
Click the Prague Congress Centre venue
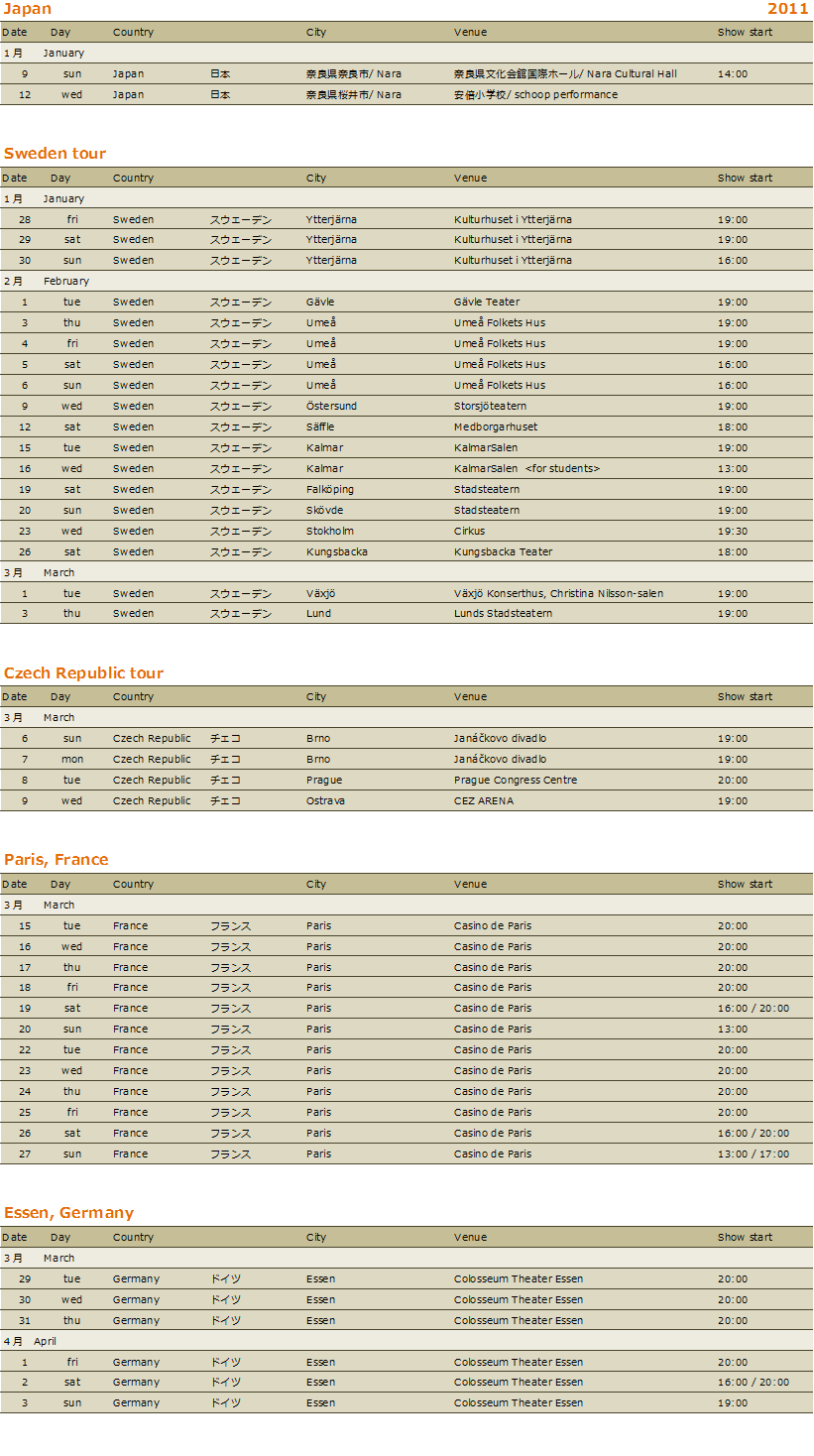click(515, 781)
